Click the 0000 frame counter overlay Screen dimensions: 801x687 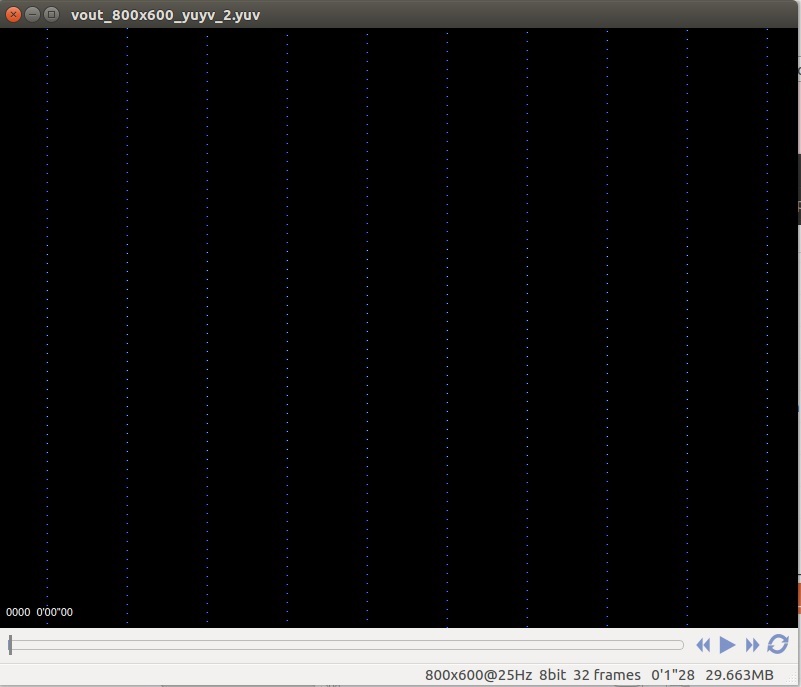18,612
